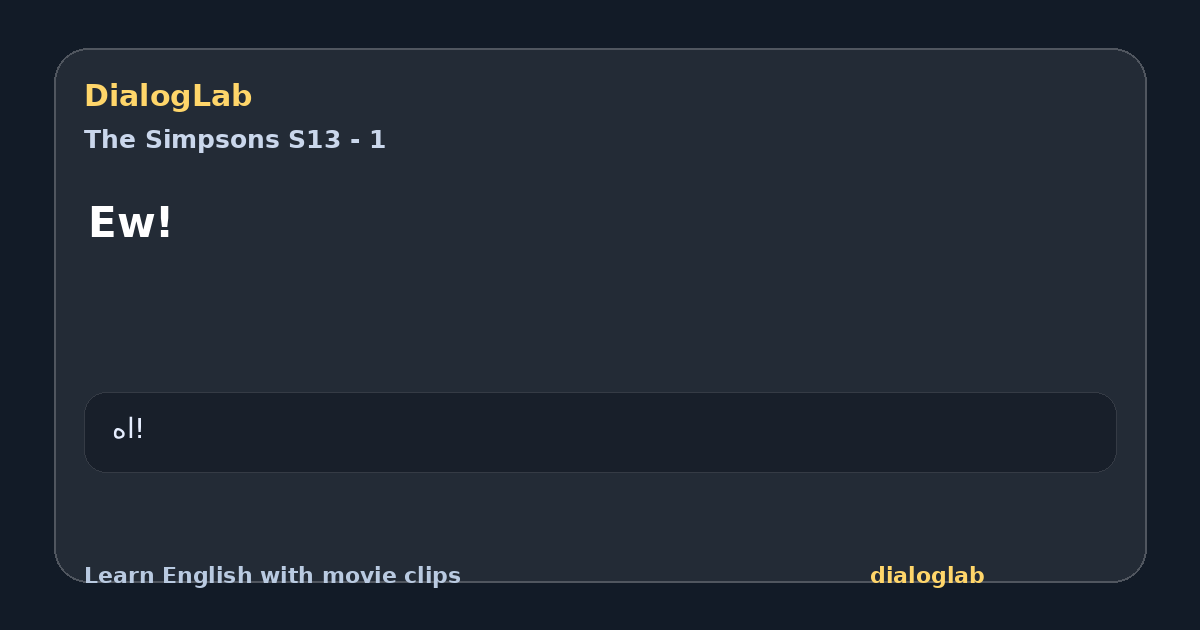This screenshot has width=1200, height=630.
Task: Click the word "with" in footer tagline
Action: (x=286, y=576)
